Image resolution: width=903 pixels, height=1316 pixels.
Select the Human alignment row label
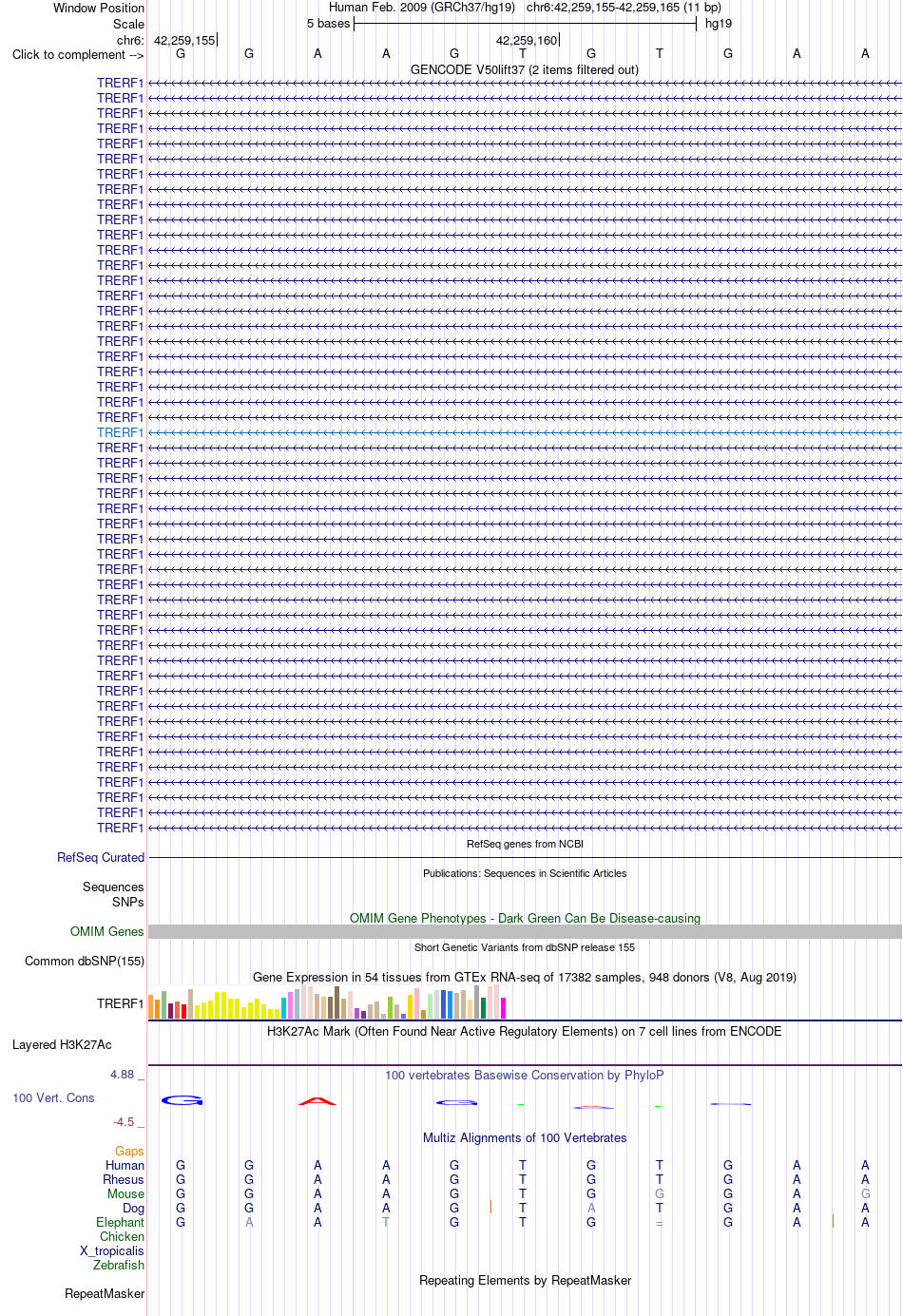(125, 1165)
